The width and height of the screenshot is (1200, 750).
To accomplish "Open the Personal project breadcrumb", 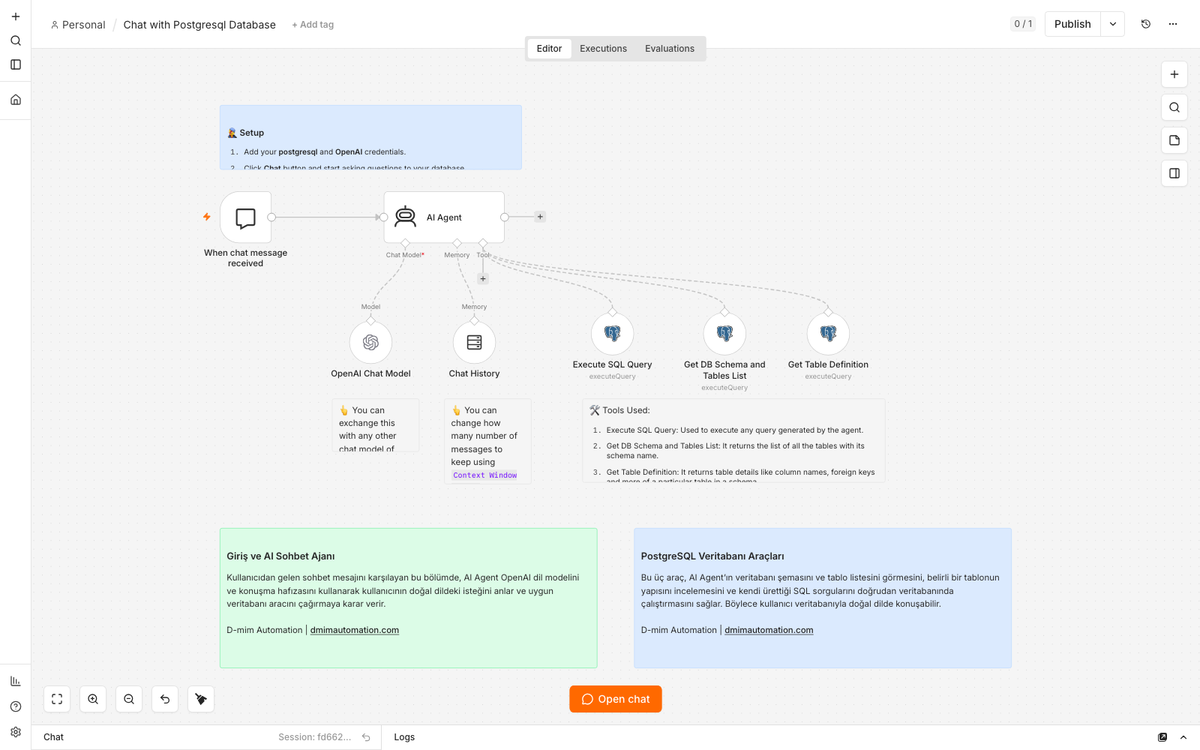I will [x=78, y=24].
